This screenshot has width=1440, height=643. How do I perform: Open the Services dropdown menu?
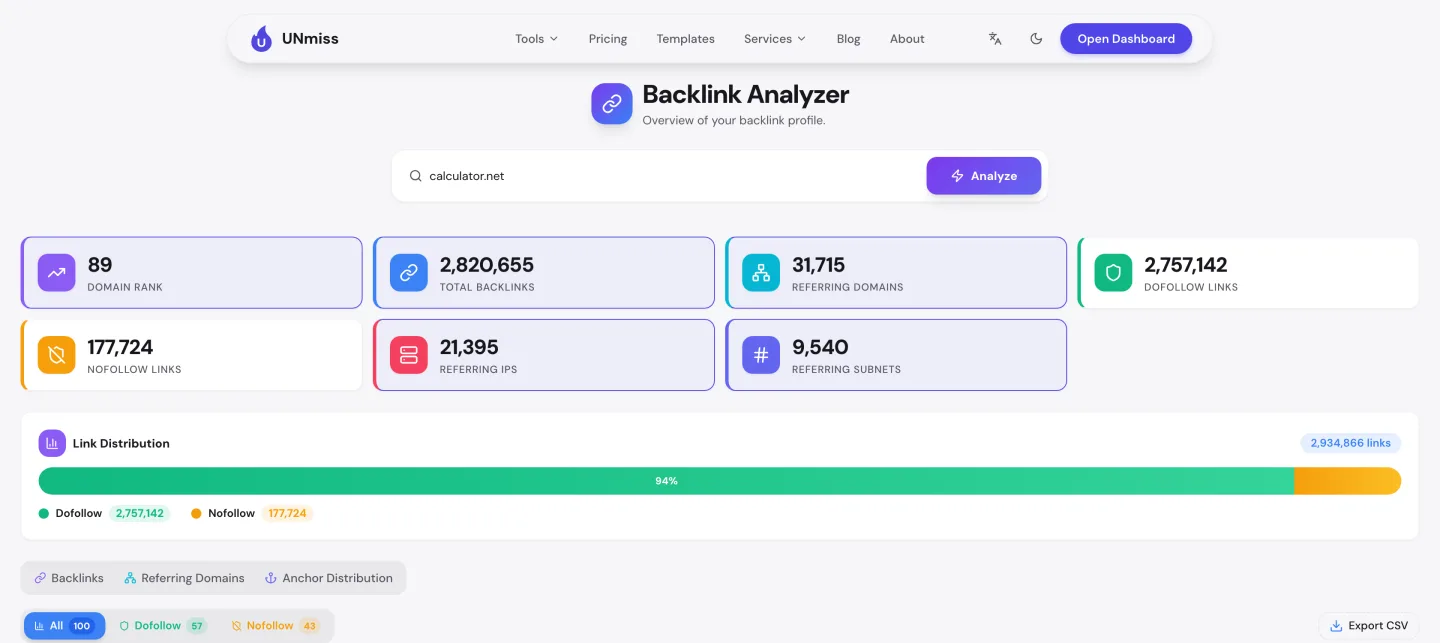point(775,39)
